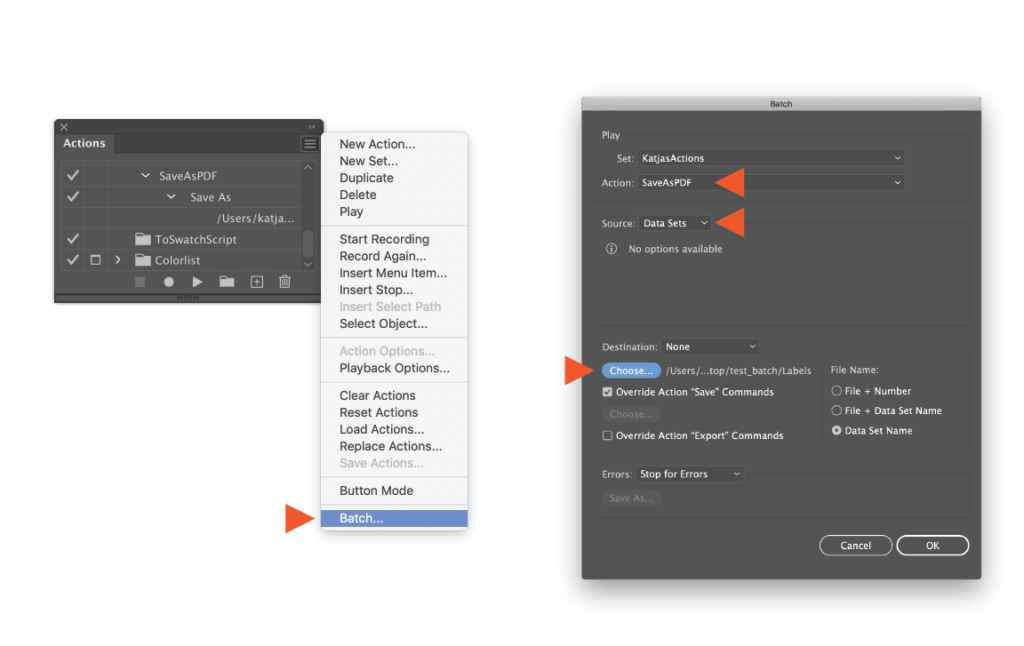Open the Action dropdown showing SaveAsPDF
The height and width of the screenshot is (646, 1024).
coord(771,182)
